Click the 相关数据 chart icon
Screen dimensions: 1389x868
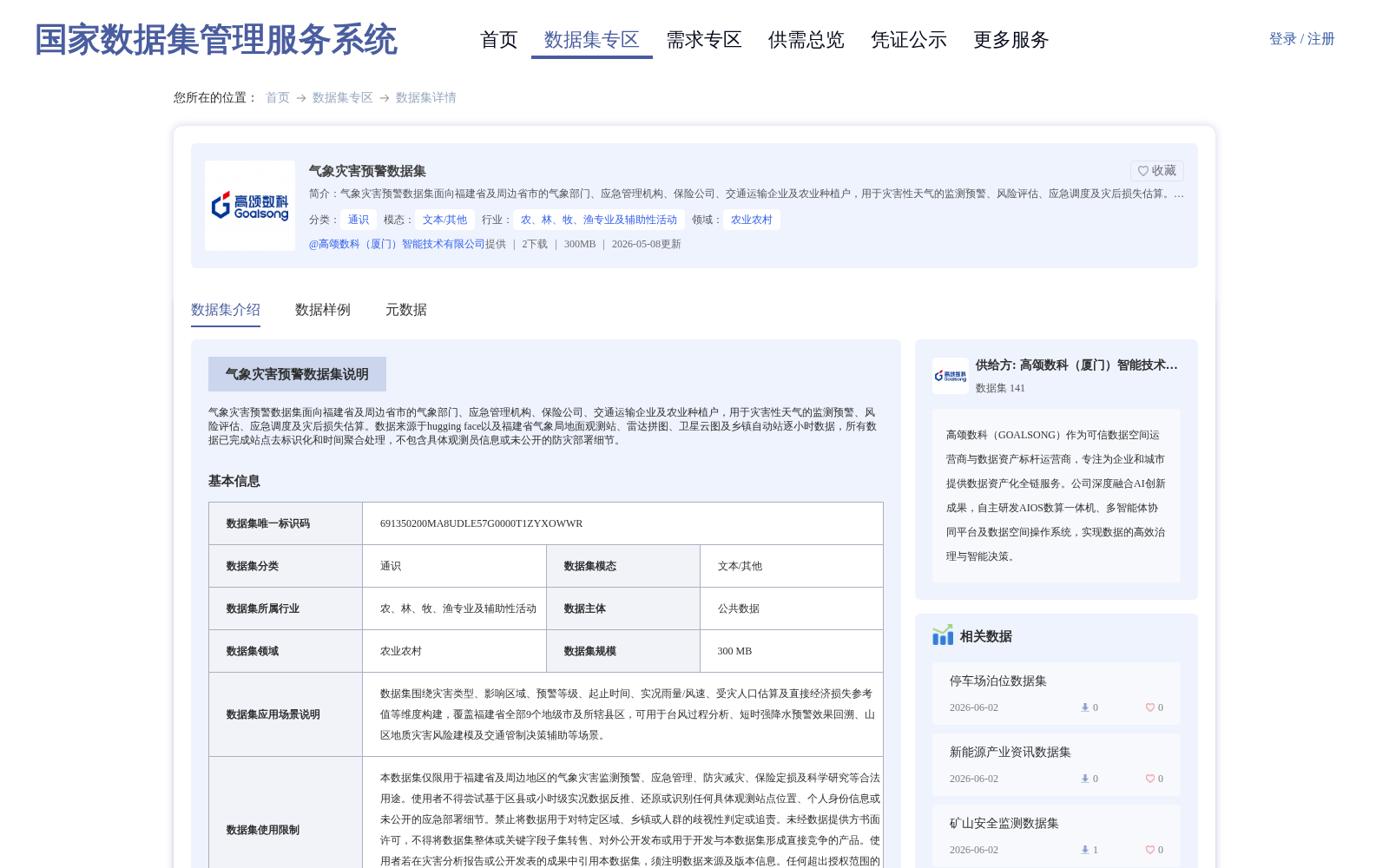pos(943,635)
